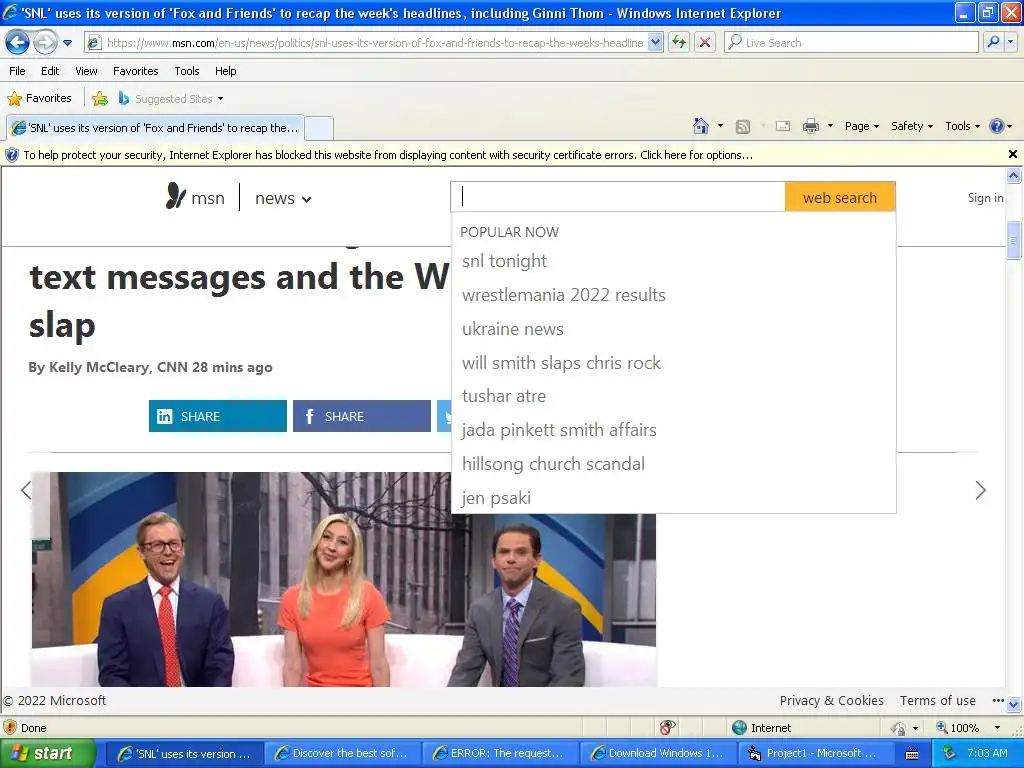This screenshot has width=1024, height=768.
Task: Open the View menu
Action: pyautogui.click(x=86, y=71)
